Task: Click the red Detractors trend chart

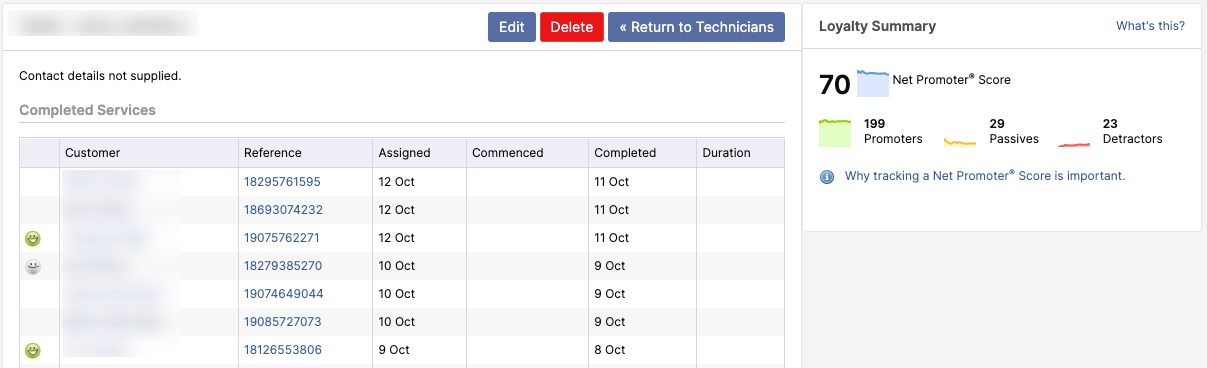Action: pyautogui.click(x=1074, y=144)
